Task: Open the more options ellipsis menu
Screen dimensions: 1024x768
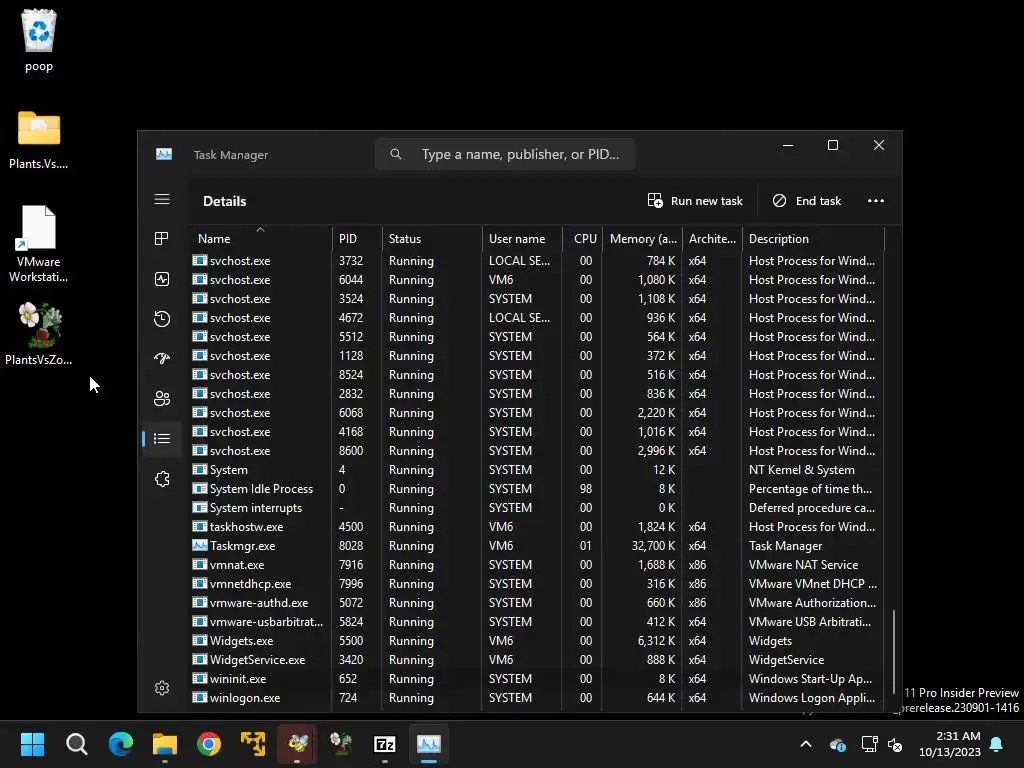Action: point(876,200)
